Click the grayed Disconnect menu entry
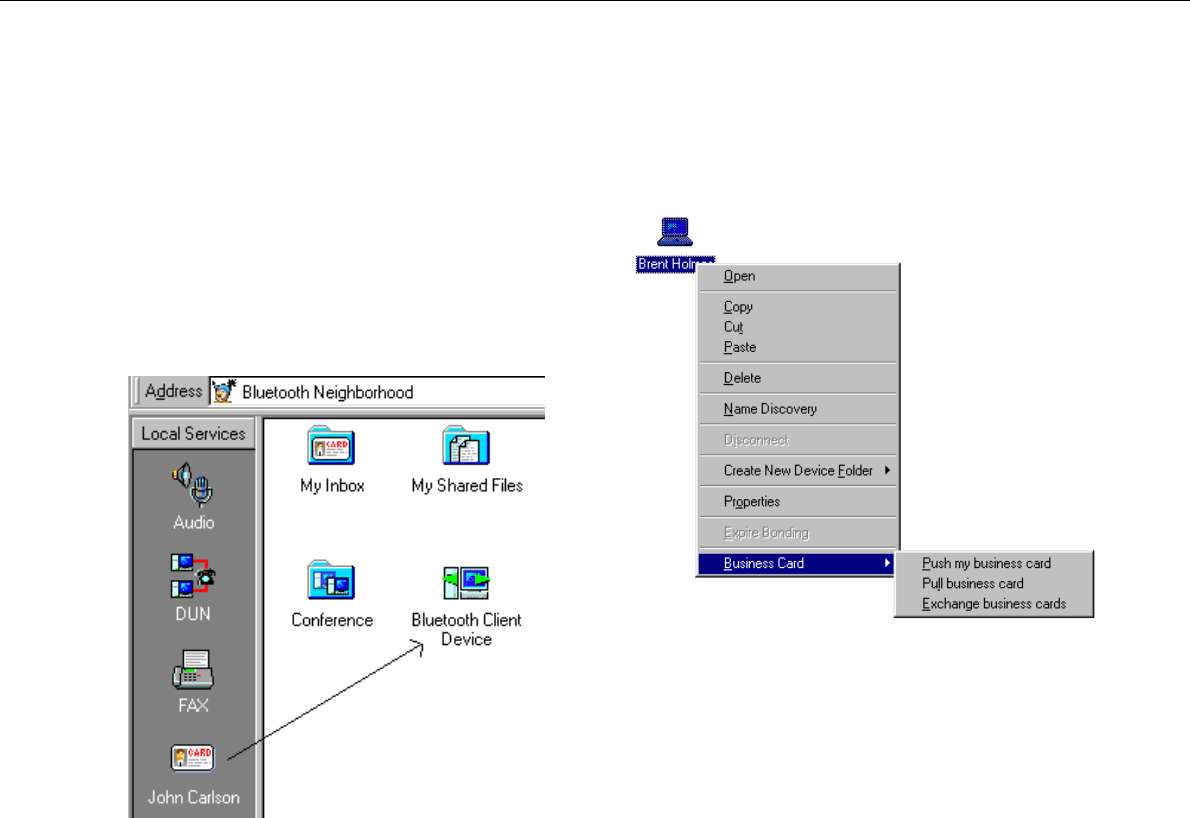This screenshot has height=818, width=1190. [798, 440]
